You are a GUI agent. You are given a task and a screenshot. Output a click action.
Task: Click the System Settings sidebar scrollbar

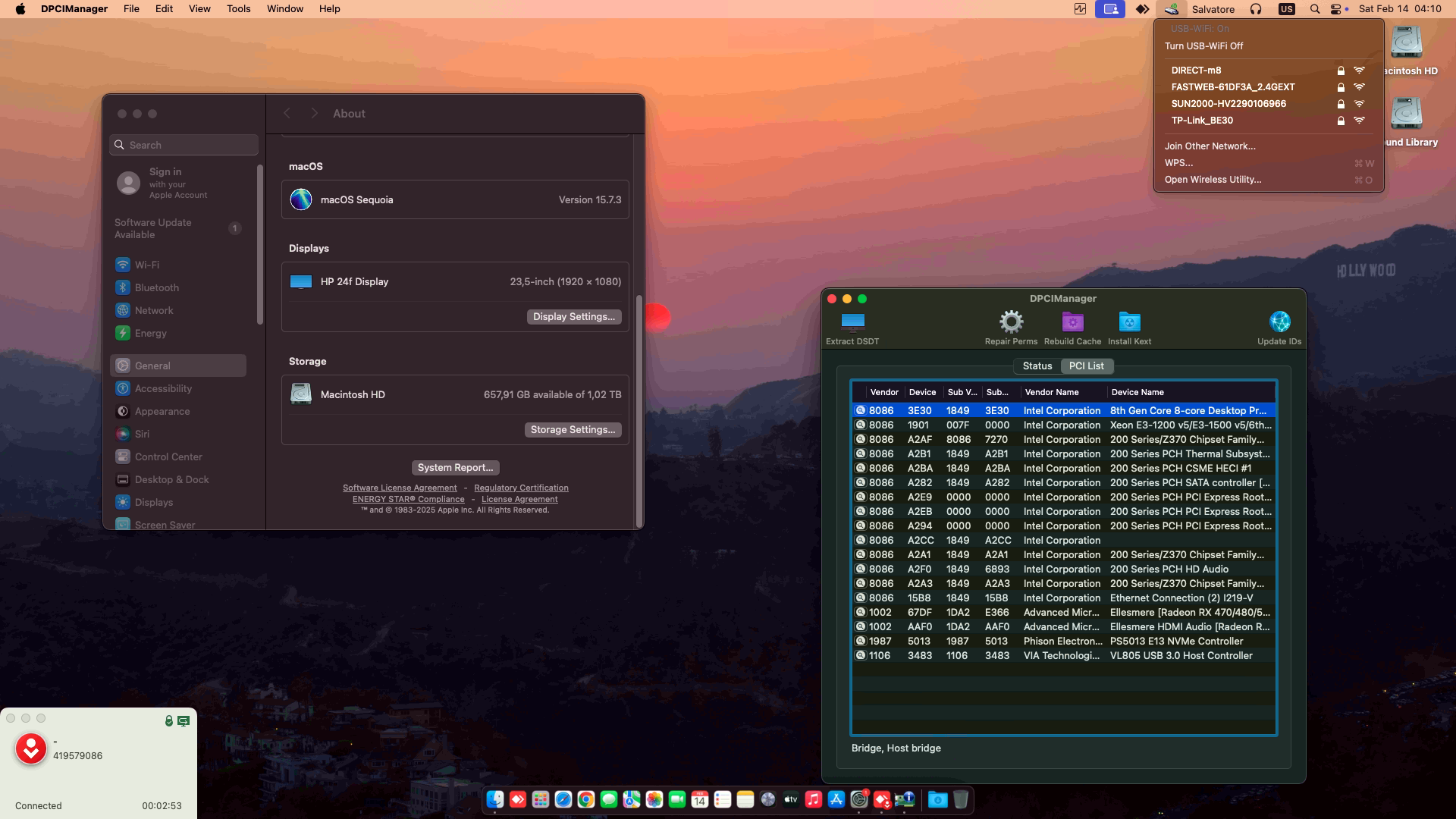[260, 244]
